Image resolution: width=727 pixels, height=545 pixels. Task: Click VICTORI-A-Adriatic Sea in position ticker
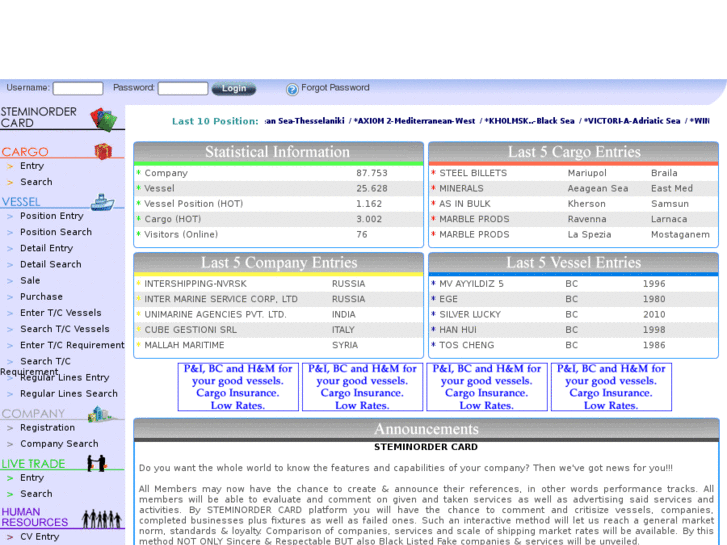coord(631,121)
